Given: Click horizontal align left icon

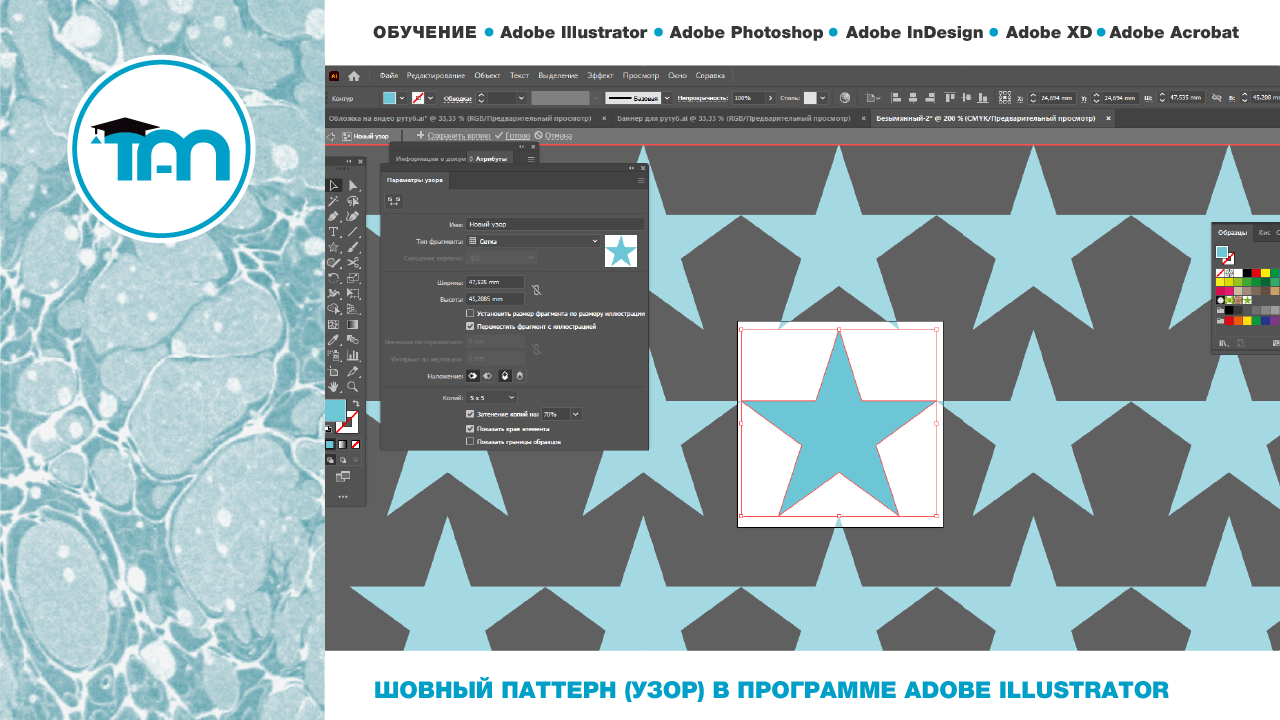Looking at the screenshot, I should 896,97.
